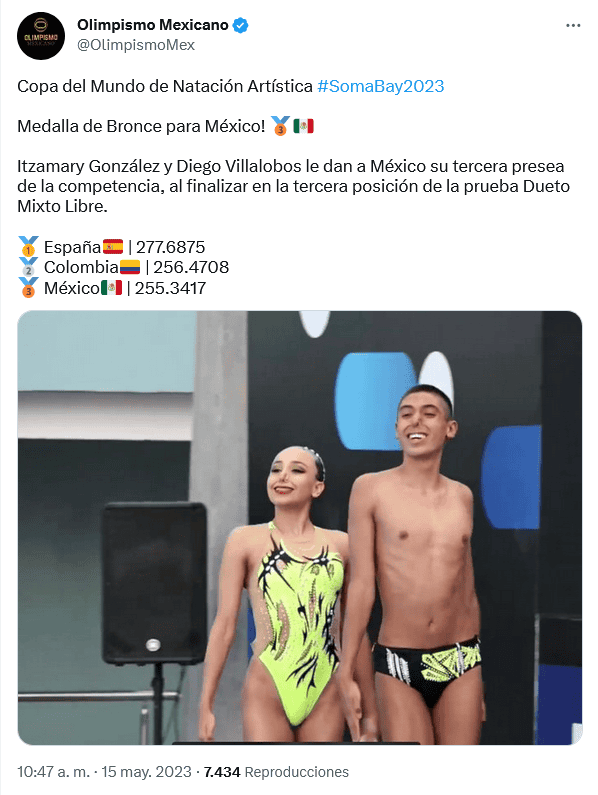This screenshot has height=795, width=598.
Task: Click the bronze medal after Medalla de Bronce
Action: pyautogui.click(x=280, y=126)
